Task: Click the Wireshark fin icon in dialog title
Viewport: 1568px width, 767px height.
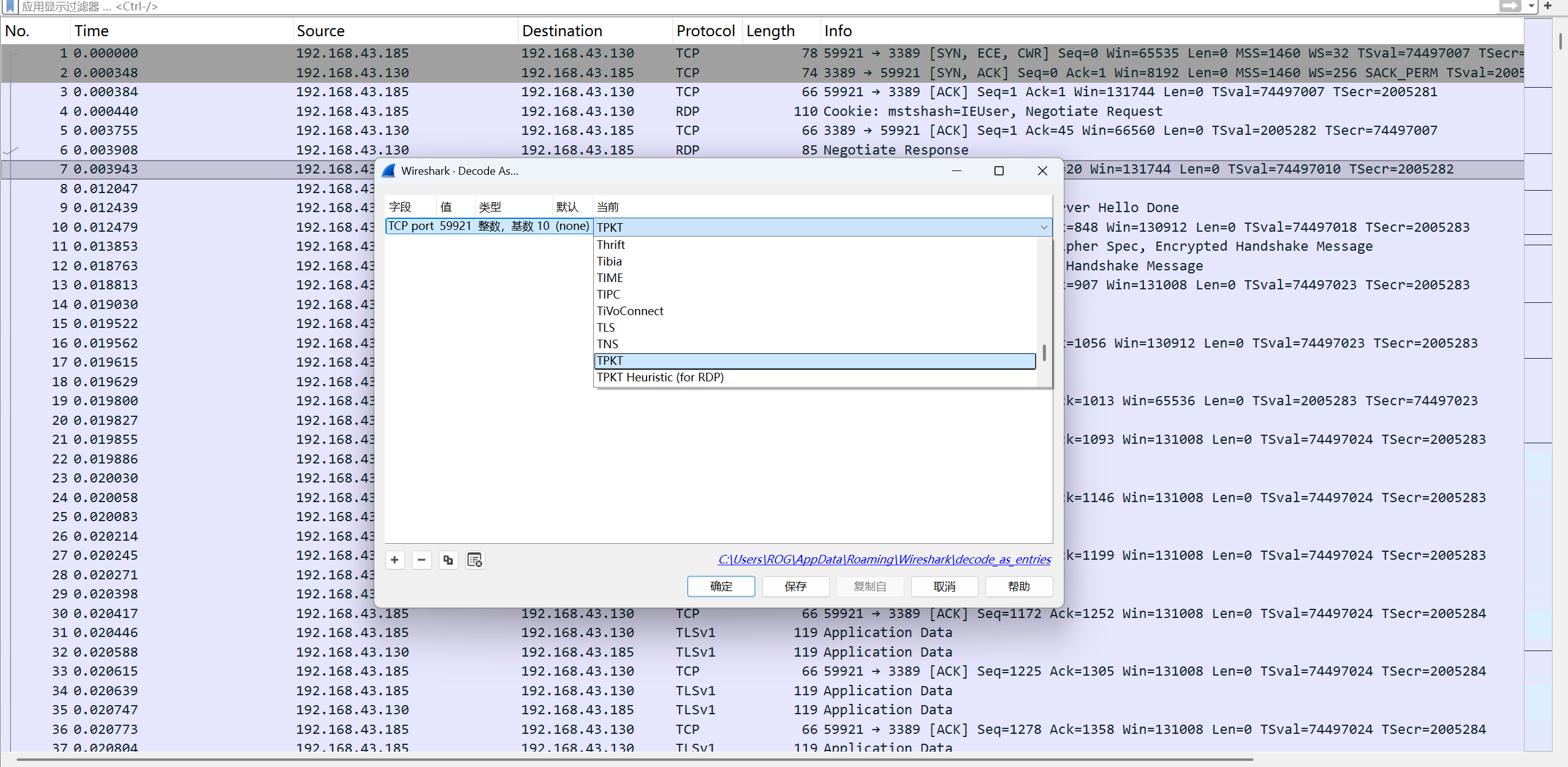Action: (388, 171)
